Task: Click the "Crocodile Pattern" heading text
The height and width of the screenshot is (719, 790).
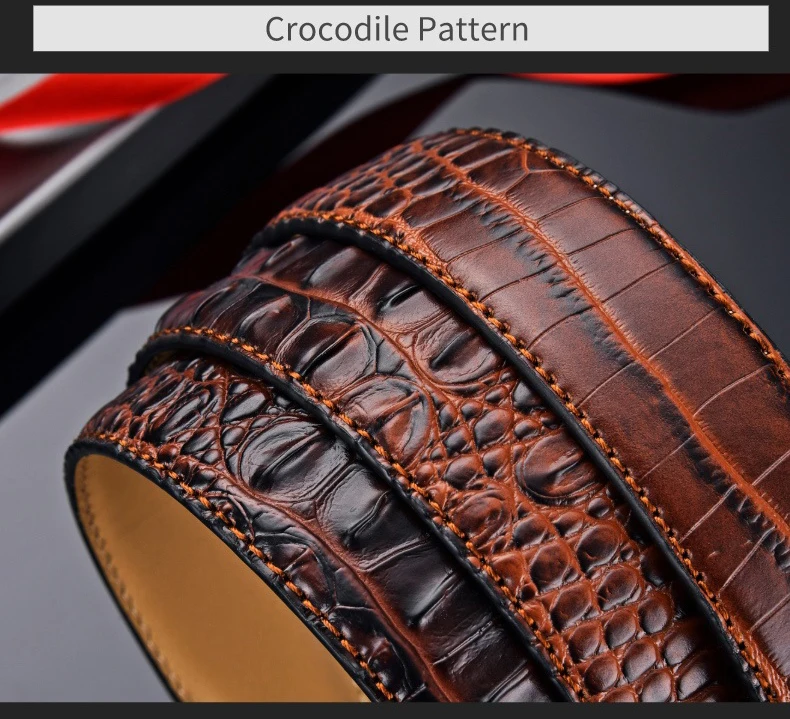Action: [397, 29]
